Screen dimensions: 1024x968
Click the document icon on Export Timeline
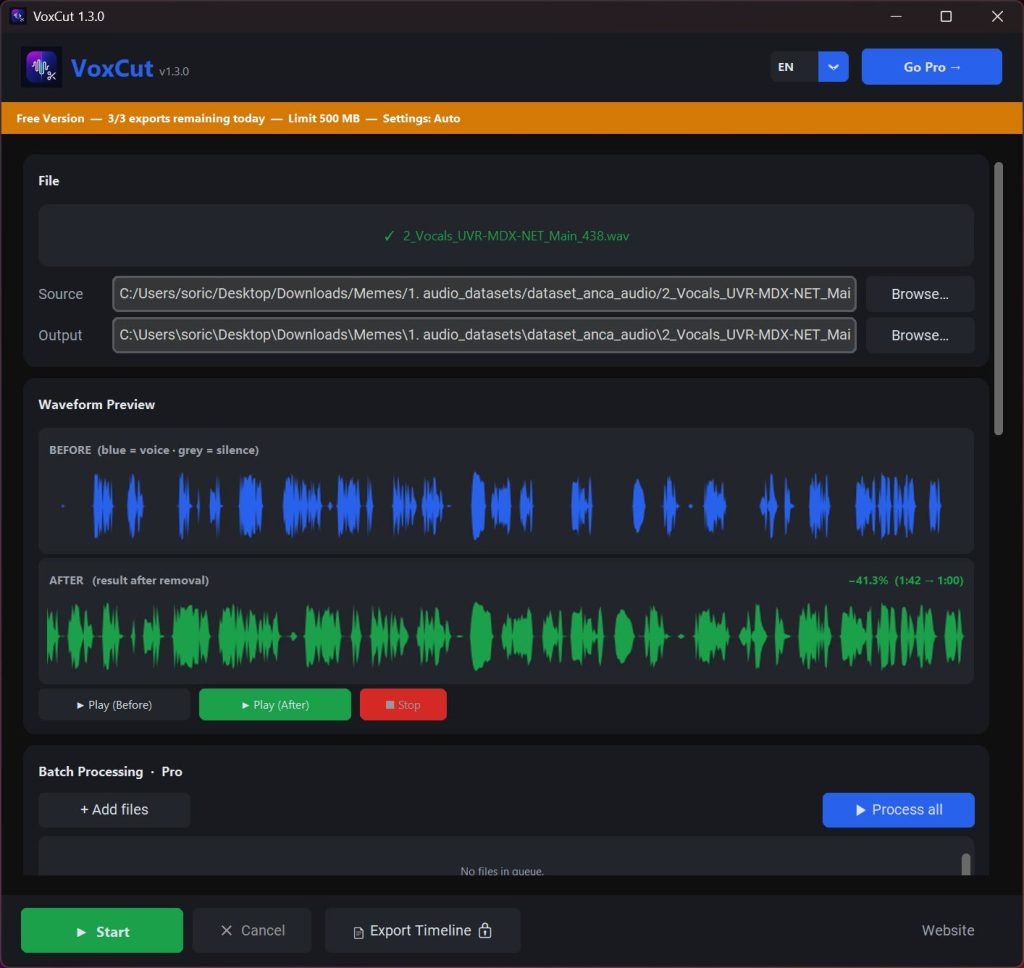tap(359, 932)
